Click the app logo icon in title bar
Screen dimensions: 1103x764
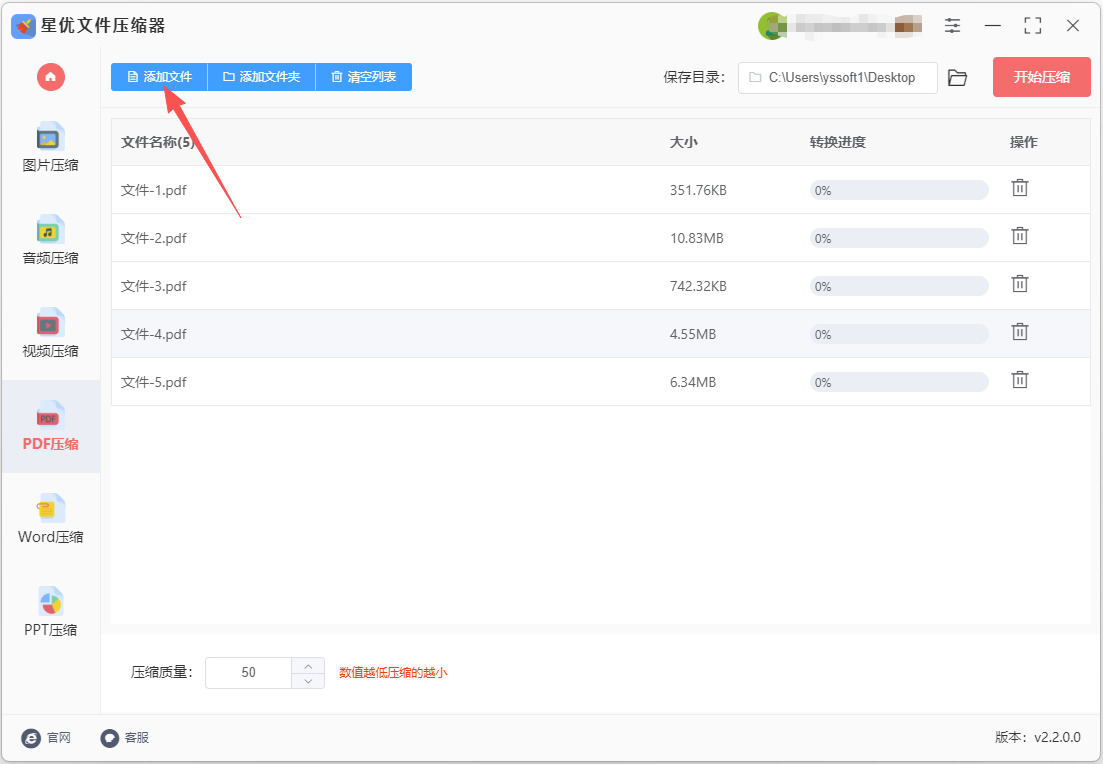pos(23,27)
